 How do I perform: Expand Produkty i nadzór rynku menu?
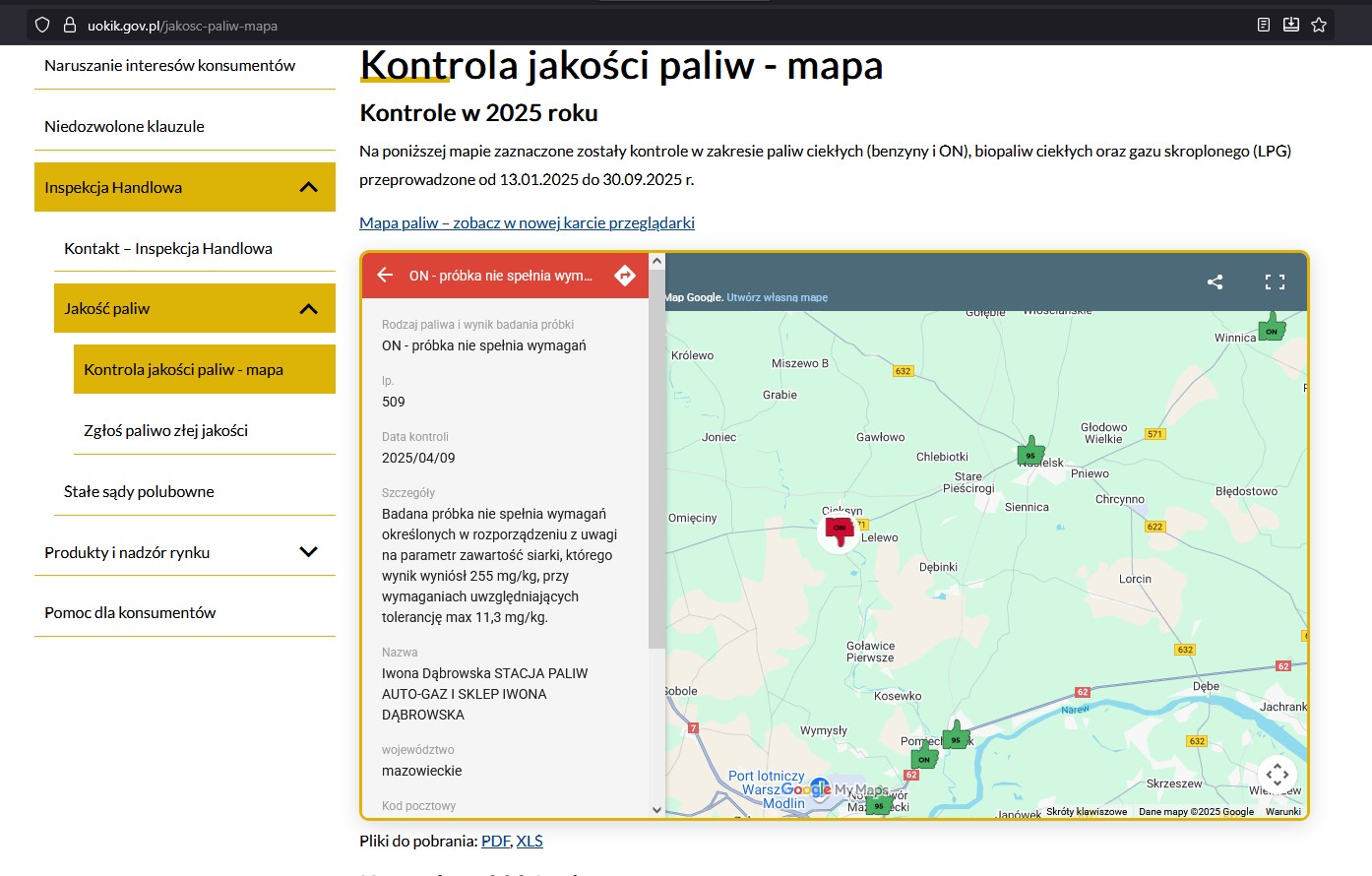pos(308,552)
